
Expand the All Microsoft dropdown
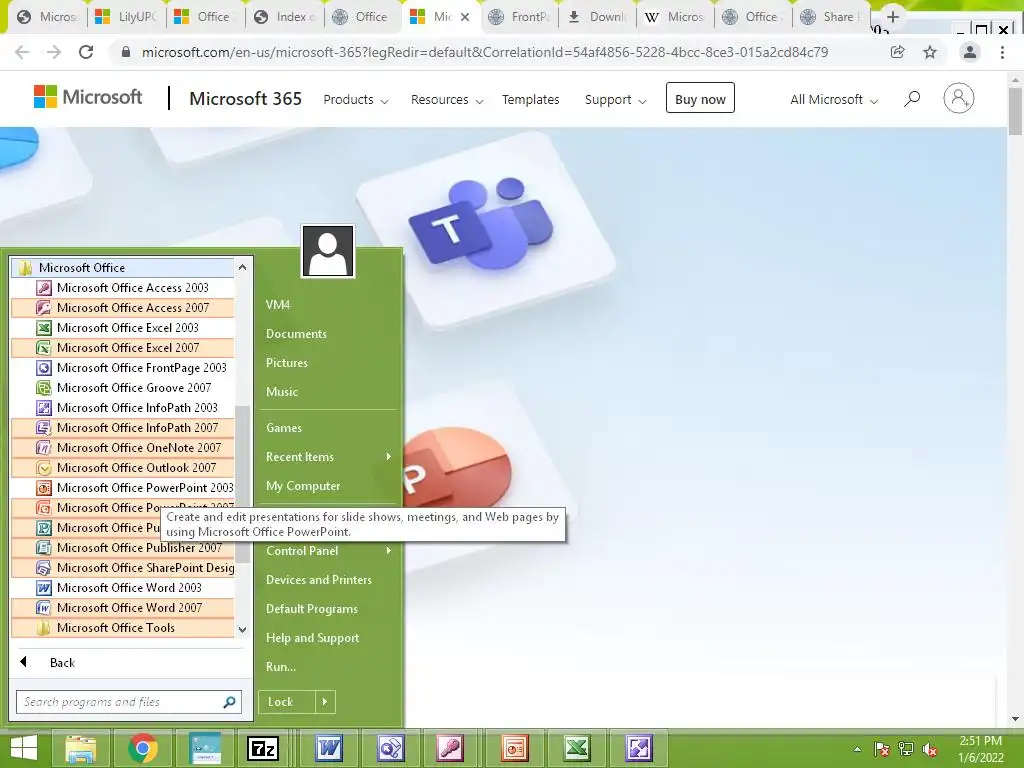[835, 100]
